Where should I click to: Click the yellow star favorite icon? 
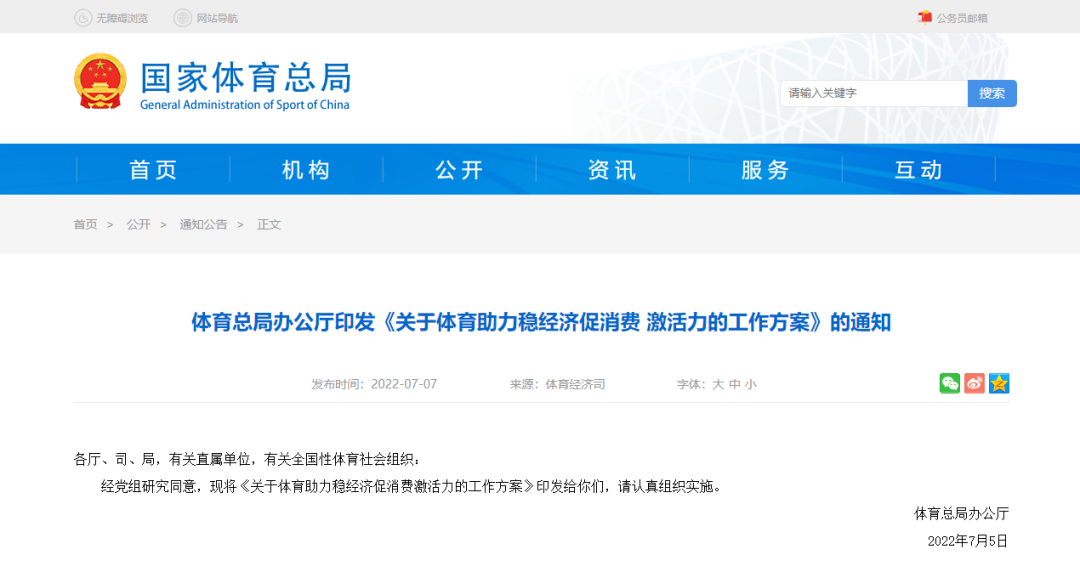999,383
